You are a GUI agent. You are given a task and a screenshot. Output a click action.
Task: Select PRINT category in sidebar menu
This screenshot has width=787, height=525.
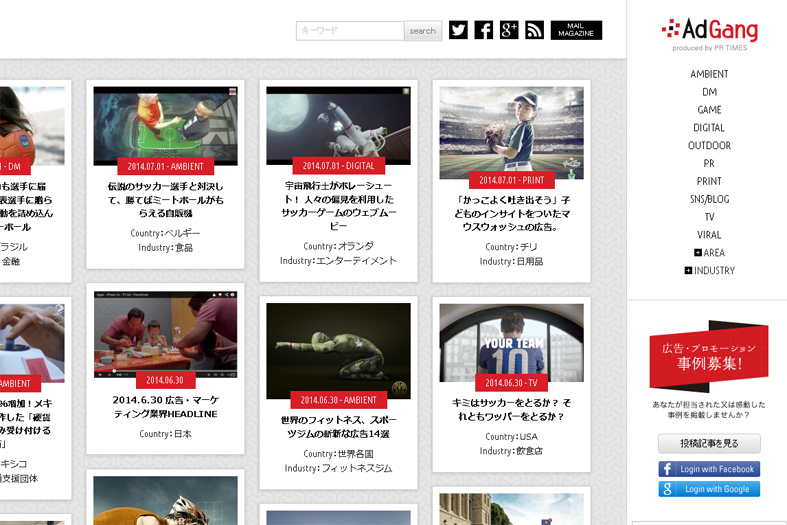click(709, 181)
